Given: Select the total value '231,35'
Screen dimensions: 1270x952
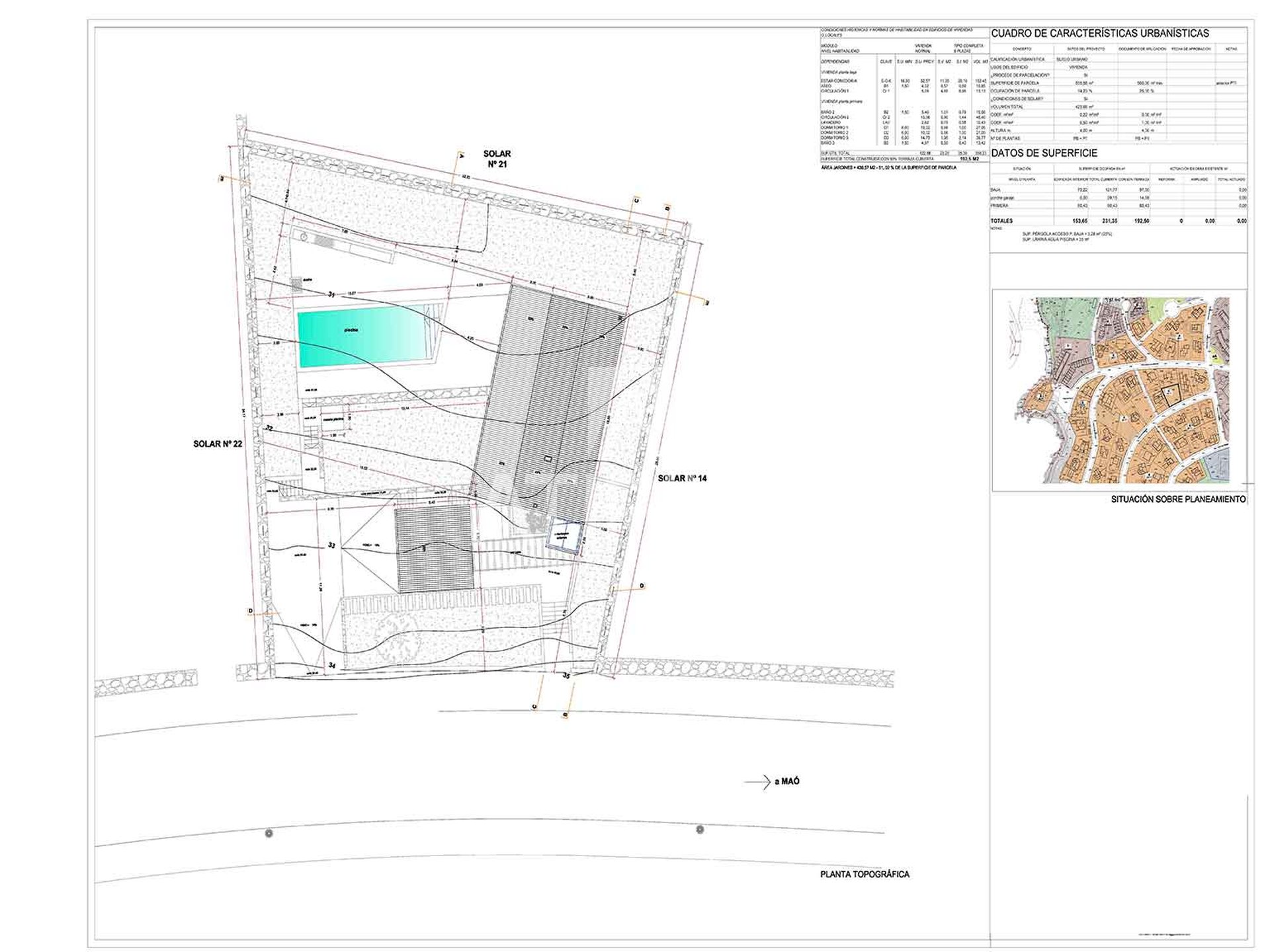Looking at the screenshot, I should pyautogui.click(x=1111, y=221).
